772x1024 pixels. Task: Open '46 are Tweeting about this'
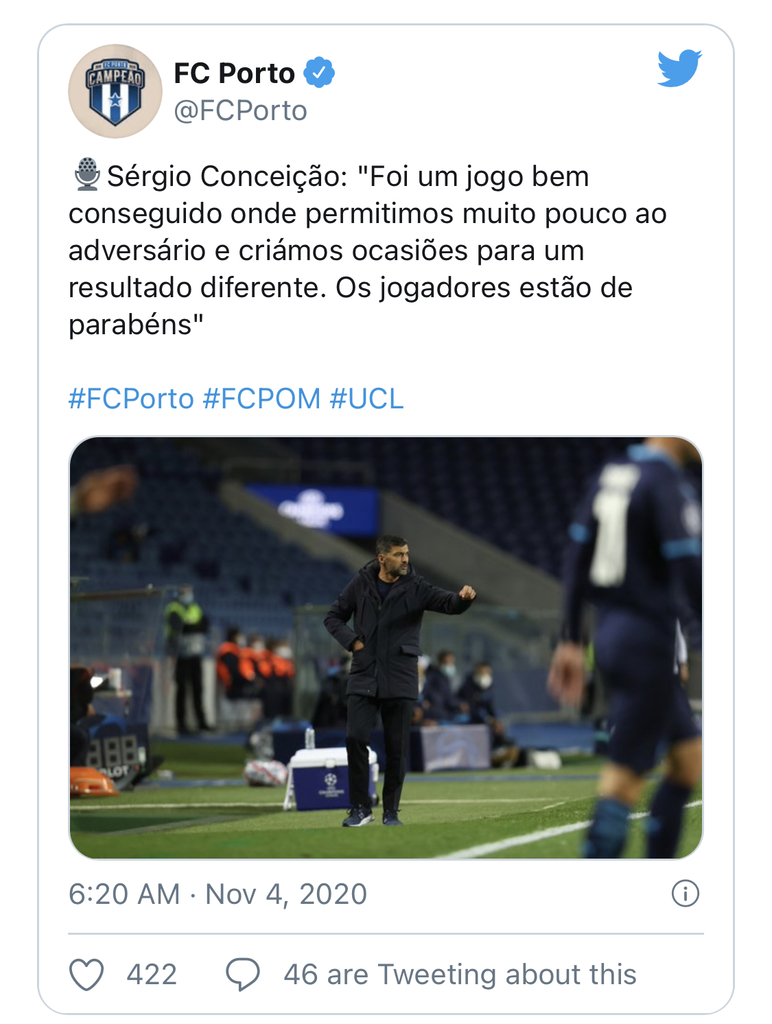pos(460,974)
